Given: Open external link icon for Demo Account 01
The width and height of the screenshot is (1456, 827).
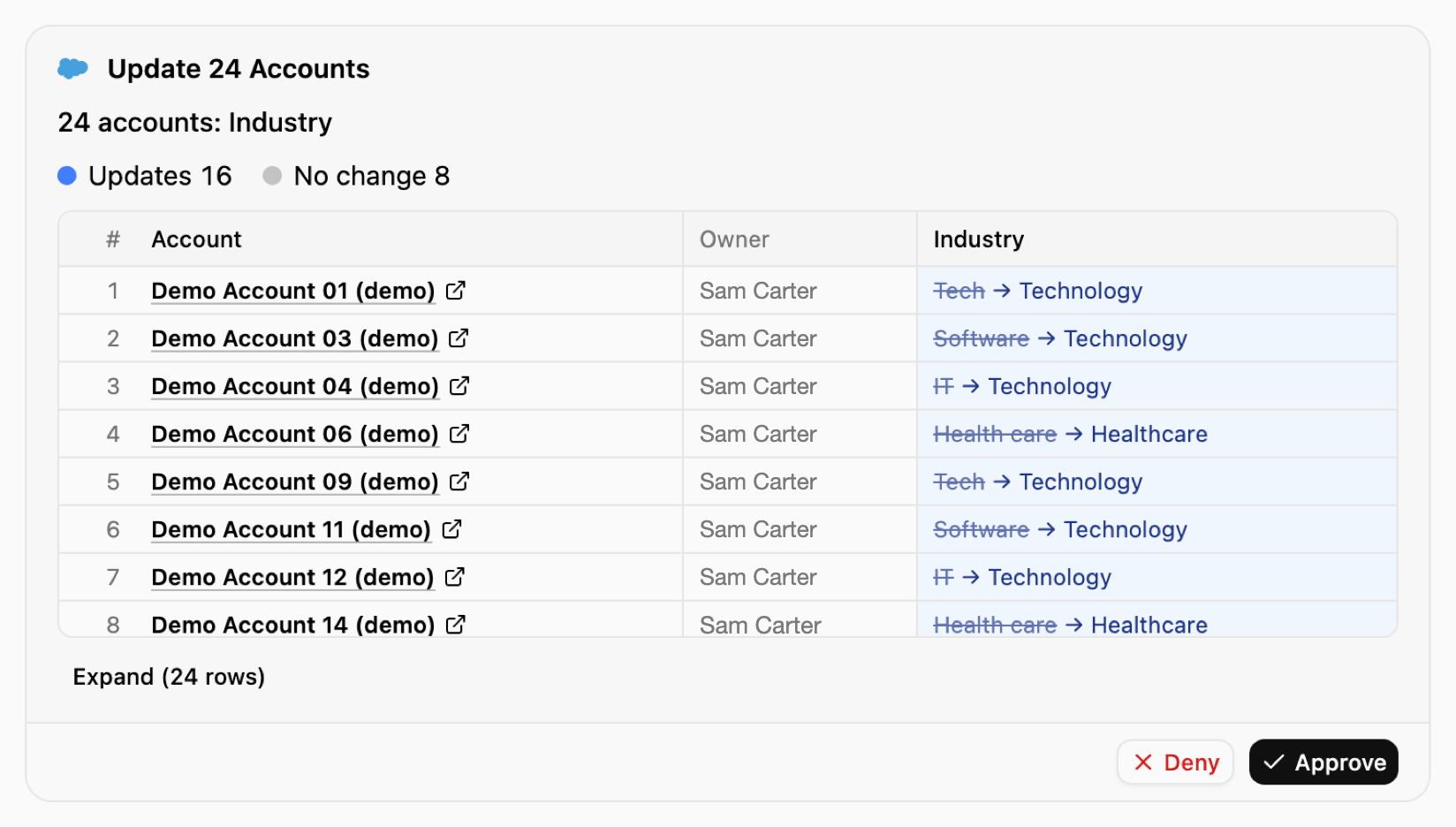Looking at the screenshot, I should (x=456, y=291).
